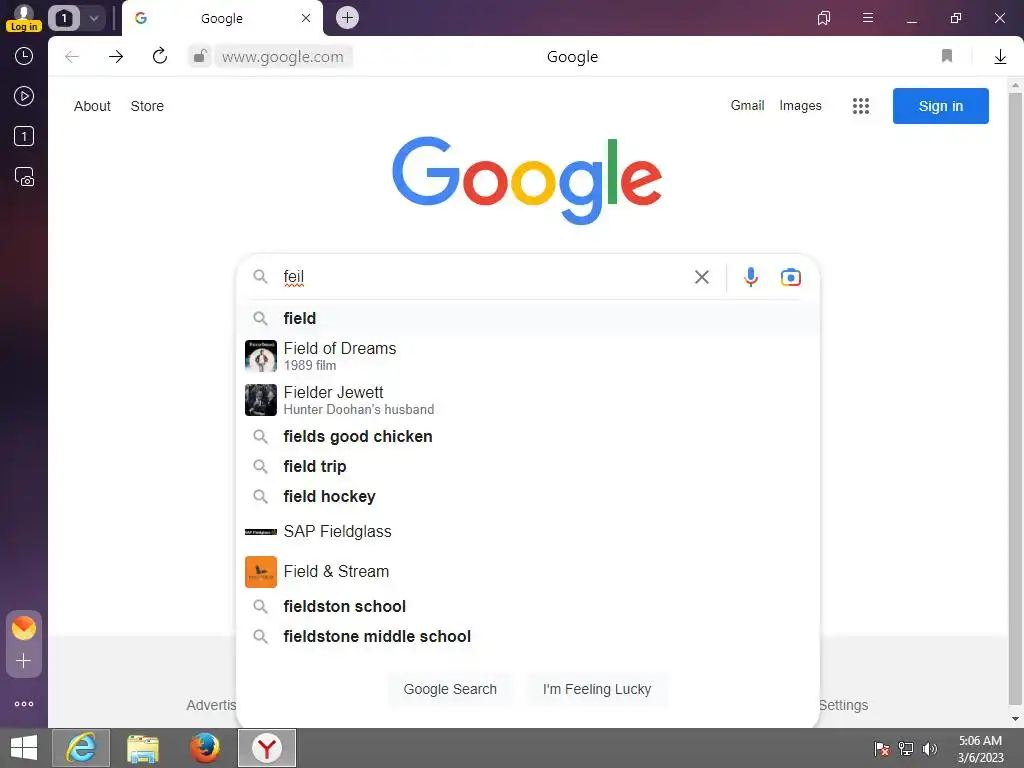Launch Firefox from the taskbar
1024x768 pixels.
click(204, 748)
